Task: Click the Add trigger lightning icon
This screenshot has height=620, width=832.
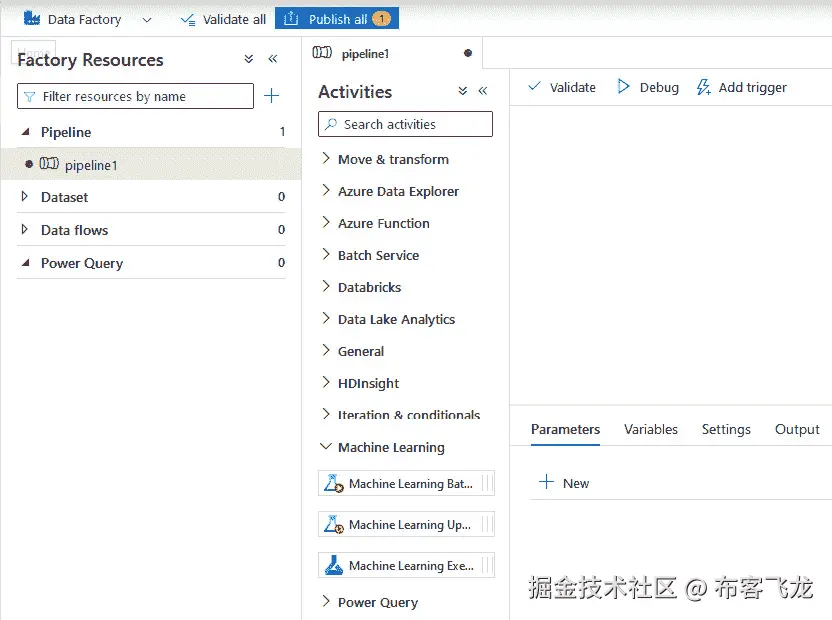Action: tap(704, 87)
